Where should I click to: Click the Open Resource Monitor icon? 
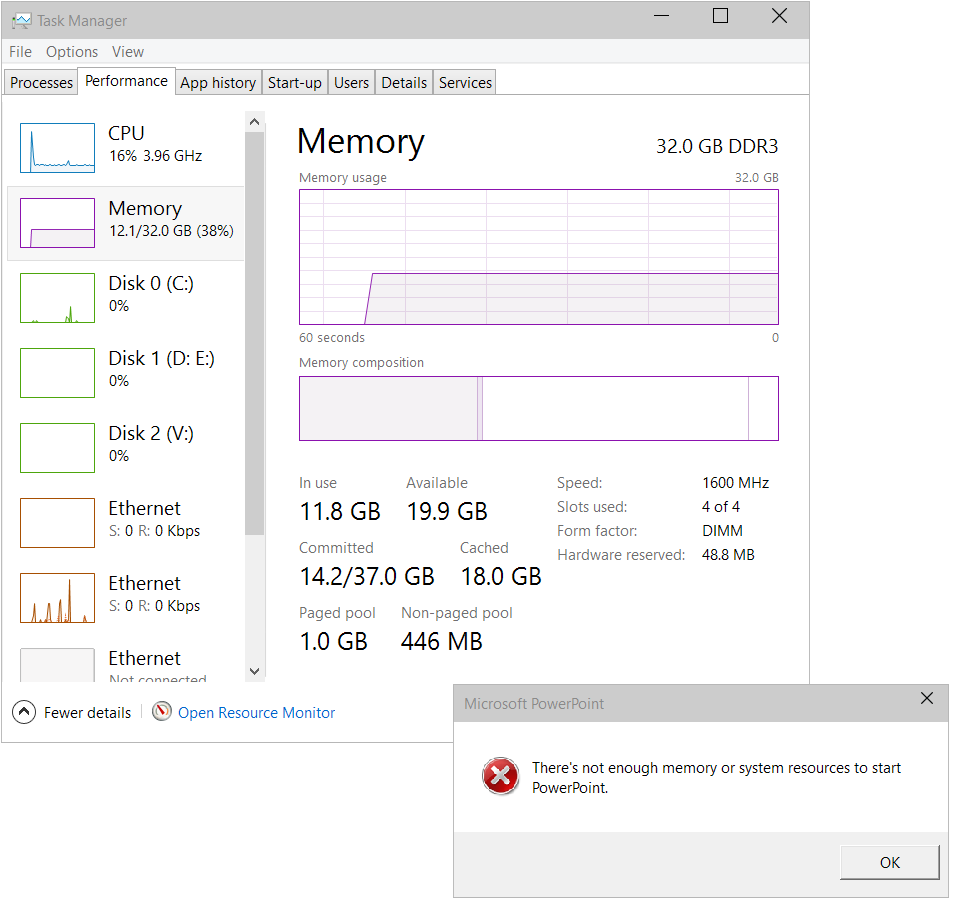coord(161,711)
